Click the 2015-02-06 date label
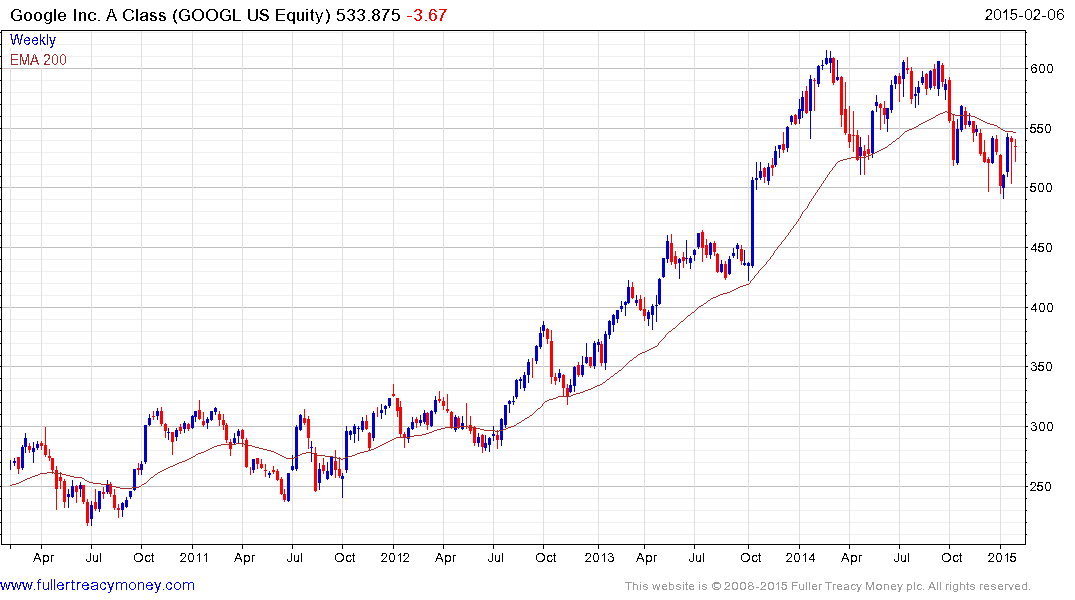Image resolution: width=1075 pixels, height=600 pixels. pos(1024,15)
